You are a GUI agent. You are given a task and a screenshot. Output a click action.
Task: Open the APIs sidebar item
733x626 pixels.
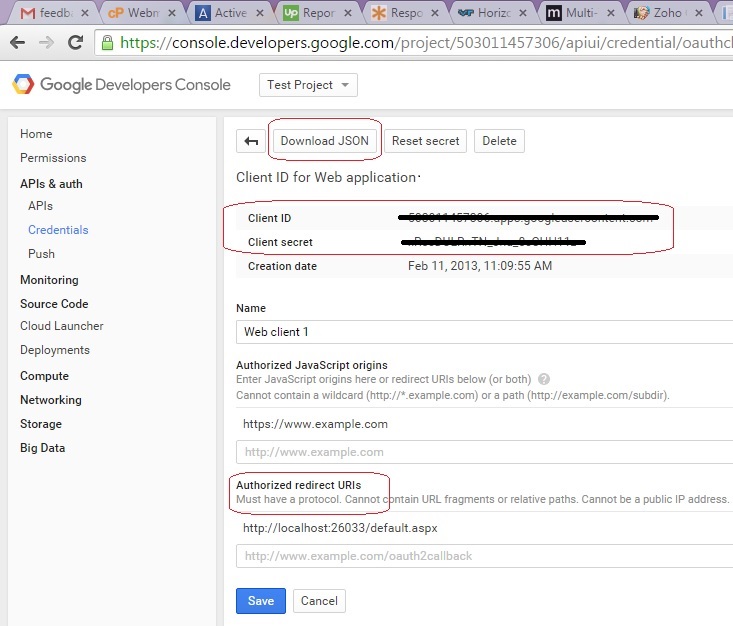click(x=40, y=206)
